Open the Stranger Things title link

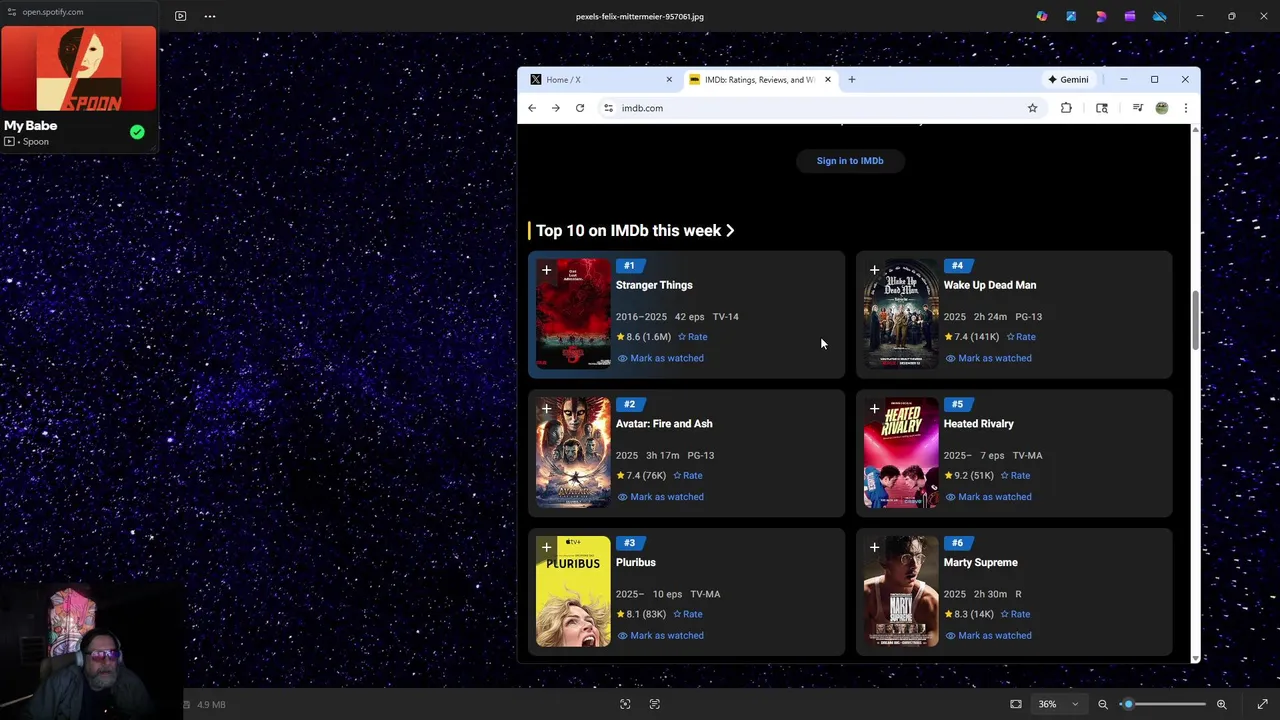[654, 285]
